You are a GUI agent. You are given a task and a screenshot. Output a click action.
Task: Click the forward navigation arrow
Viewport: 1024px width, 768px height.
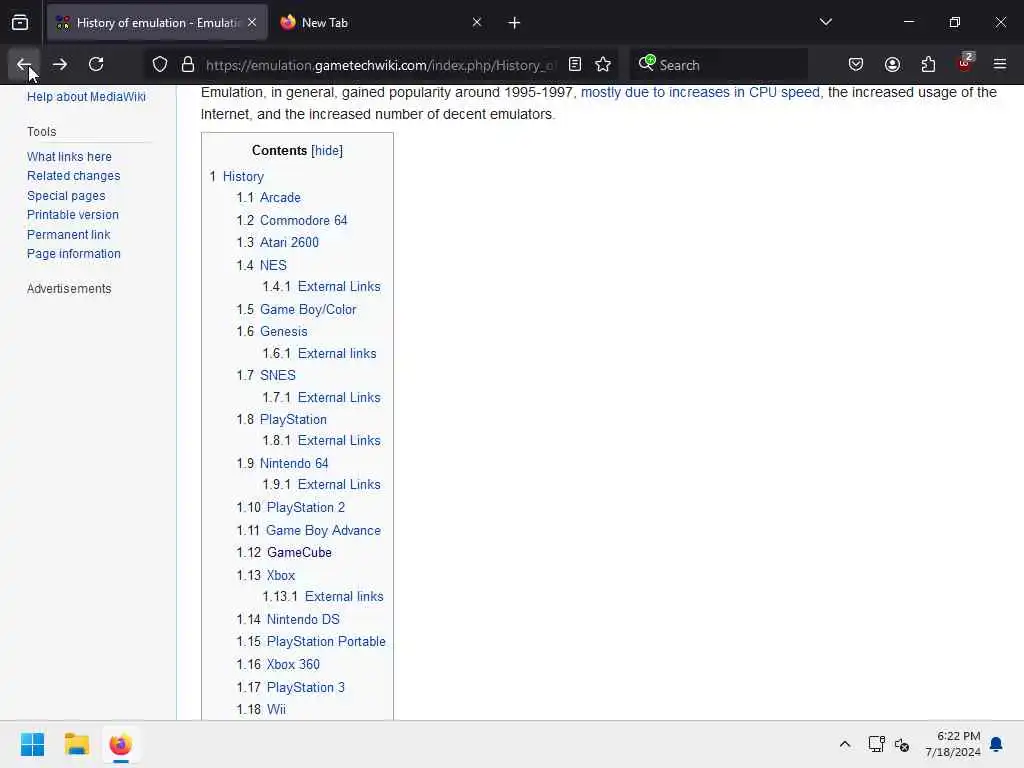coord(59,64)
